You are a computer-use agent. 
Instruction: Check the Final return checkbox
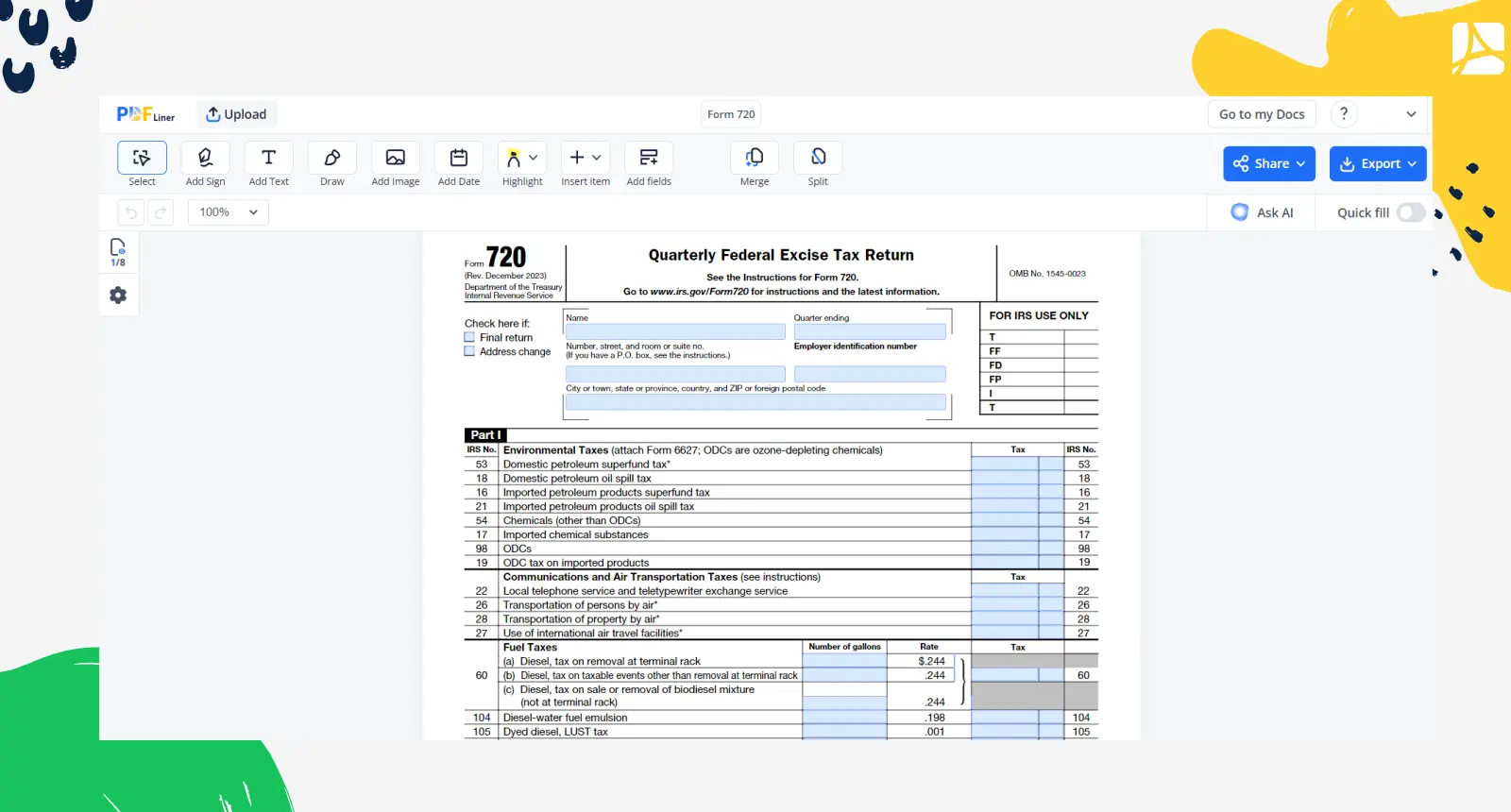click(469, 337)
